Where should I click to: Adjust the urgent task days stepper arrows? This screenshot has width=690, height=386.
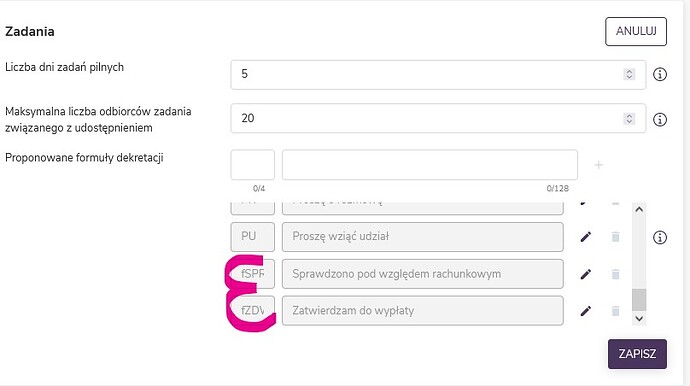click(629, 74)
